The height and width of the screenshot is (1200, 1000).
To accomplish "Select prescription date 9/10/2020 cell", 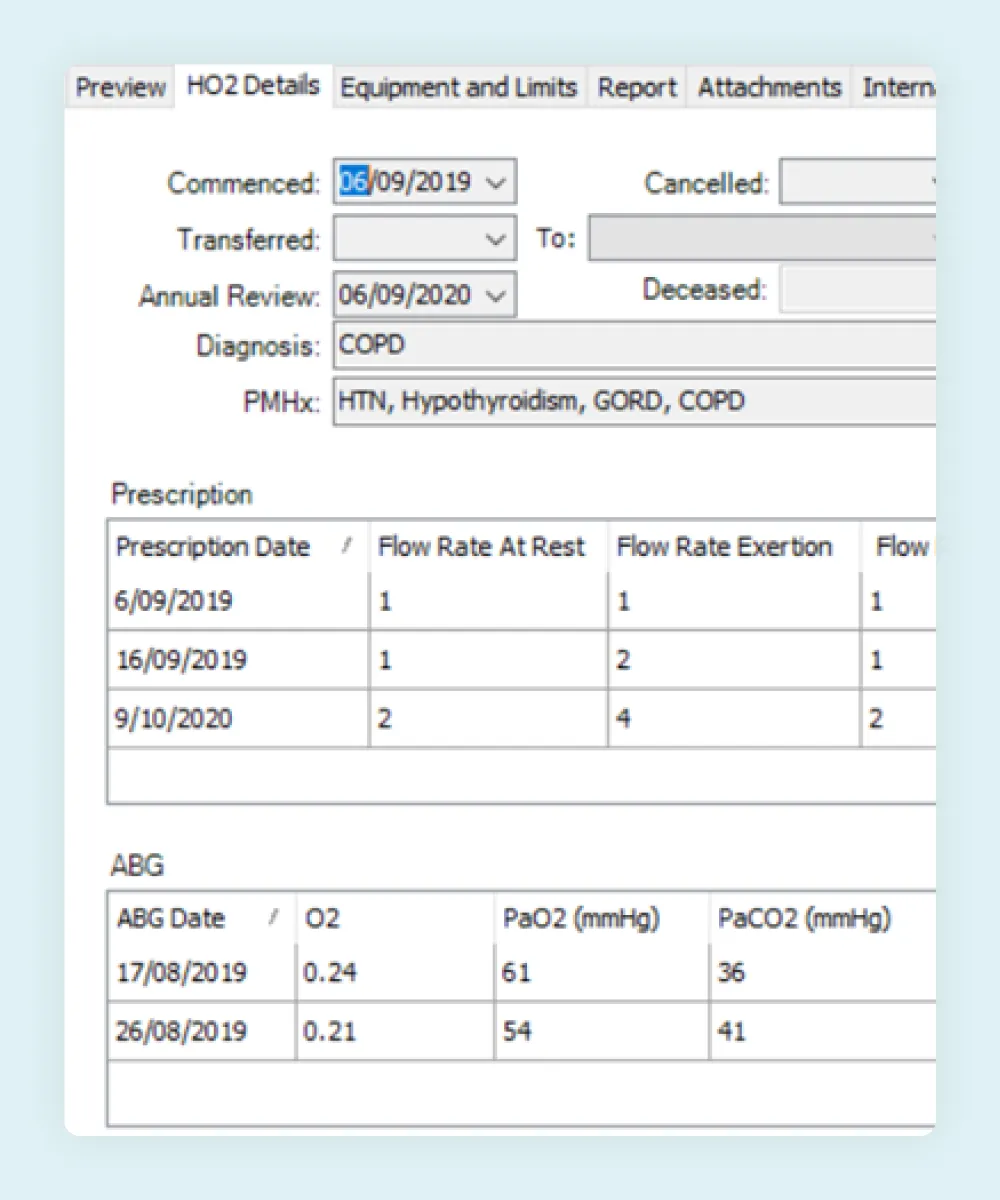I will pos(238,719).
